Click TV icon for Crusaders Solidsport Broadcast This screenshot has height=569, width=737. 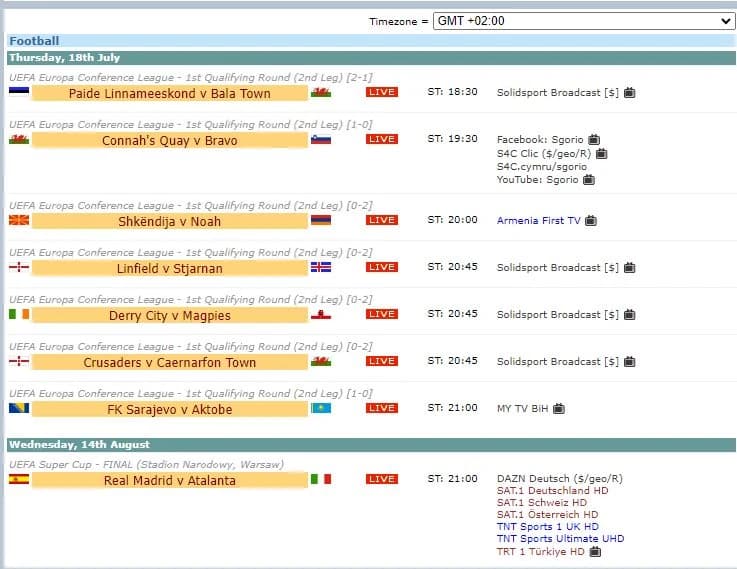pos(629,361)
